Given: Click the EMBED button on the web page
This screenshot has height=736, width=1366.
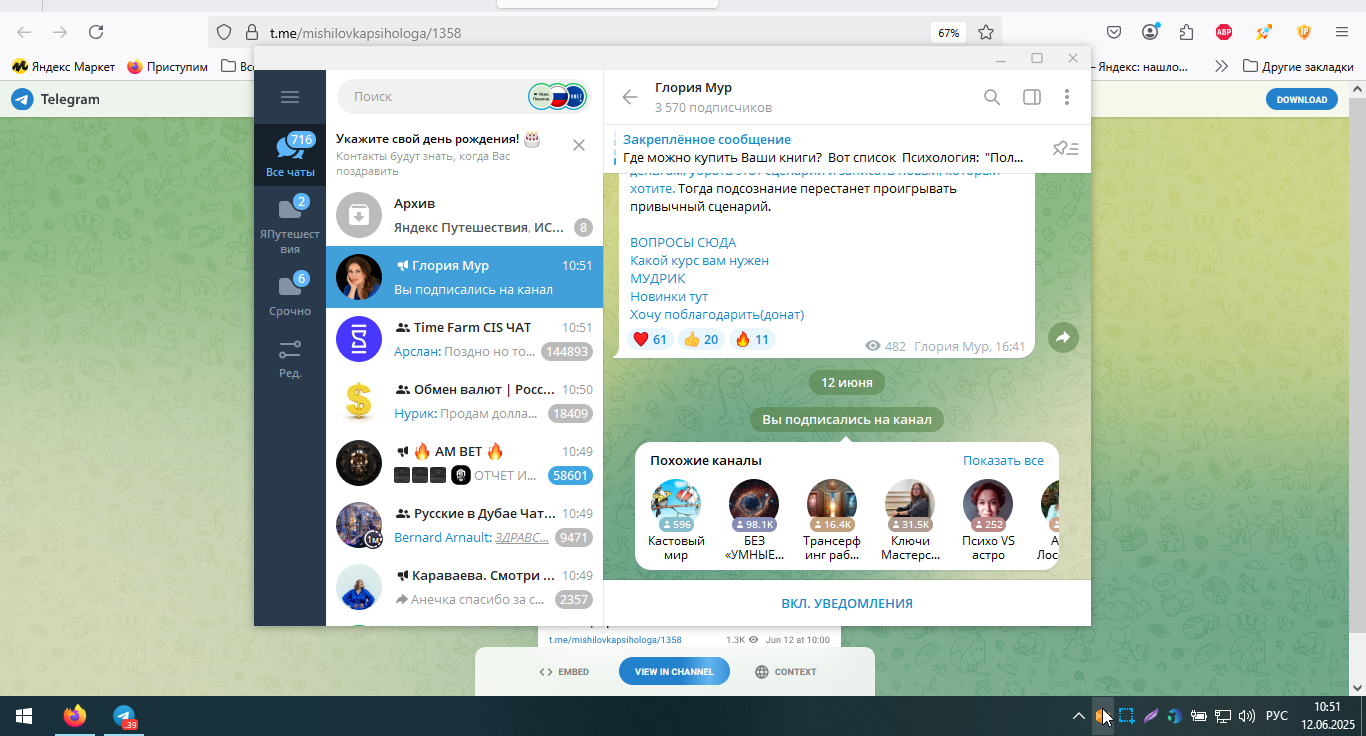Looking at the screenshot, I should pos(563,672).
